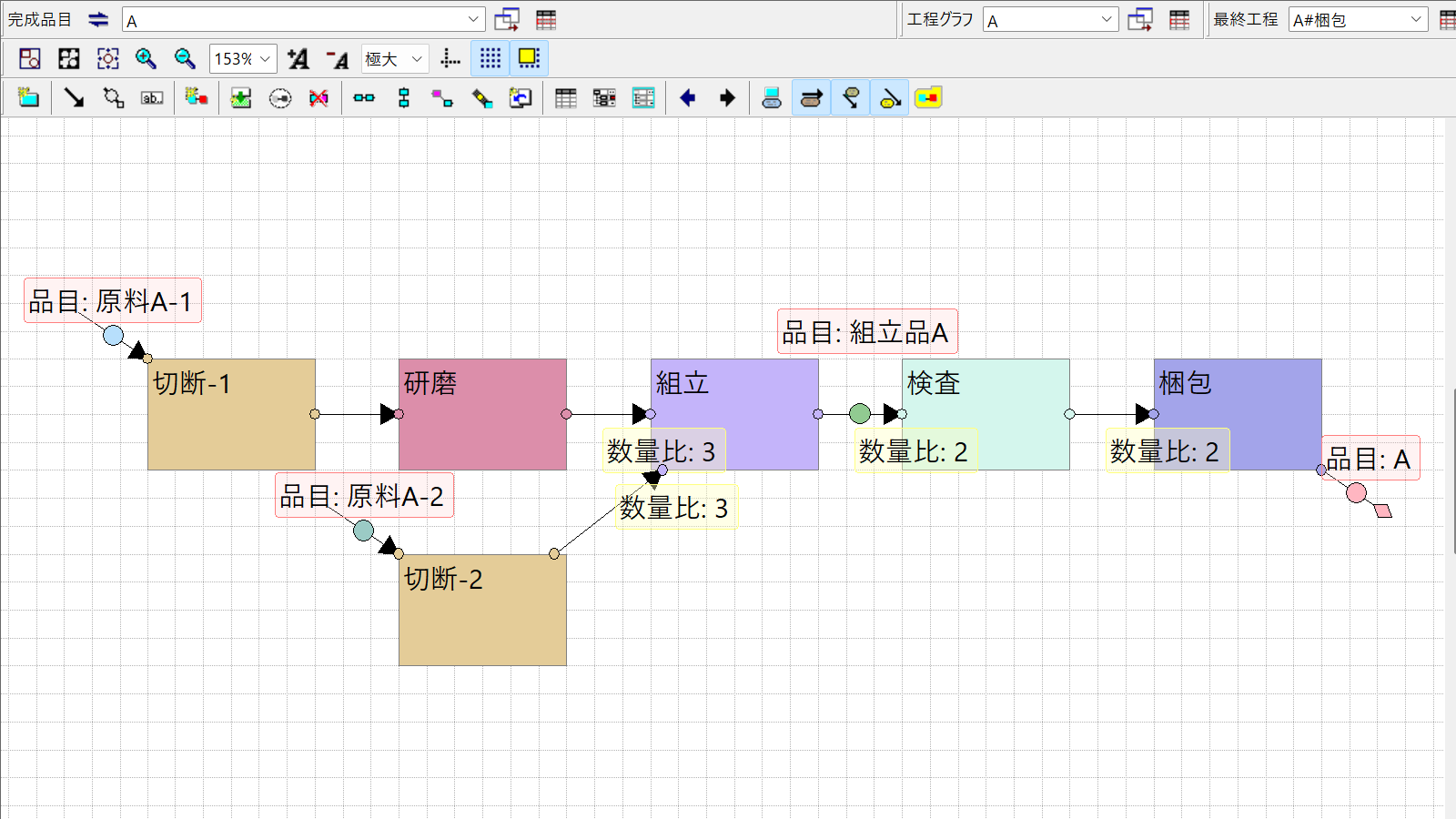Image resolution: width=1456 pixels, height=819 pixels.
Task: Click the 品目: 原料A-2 label
Action: click(x=364, y=496)
